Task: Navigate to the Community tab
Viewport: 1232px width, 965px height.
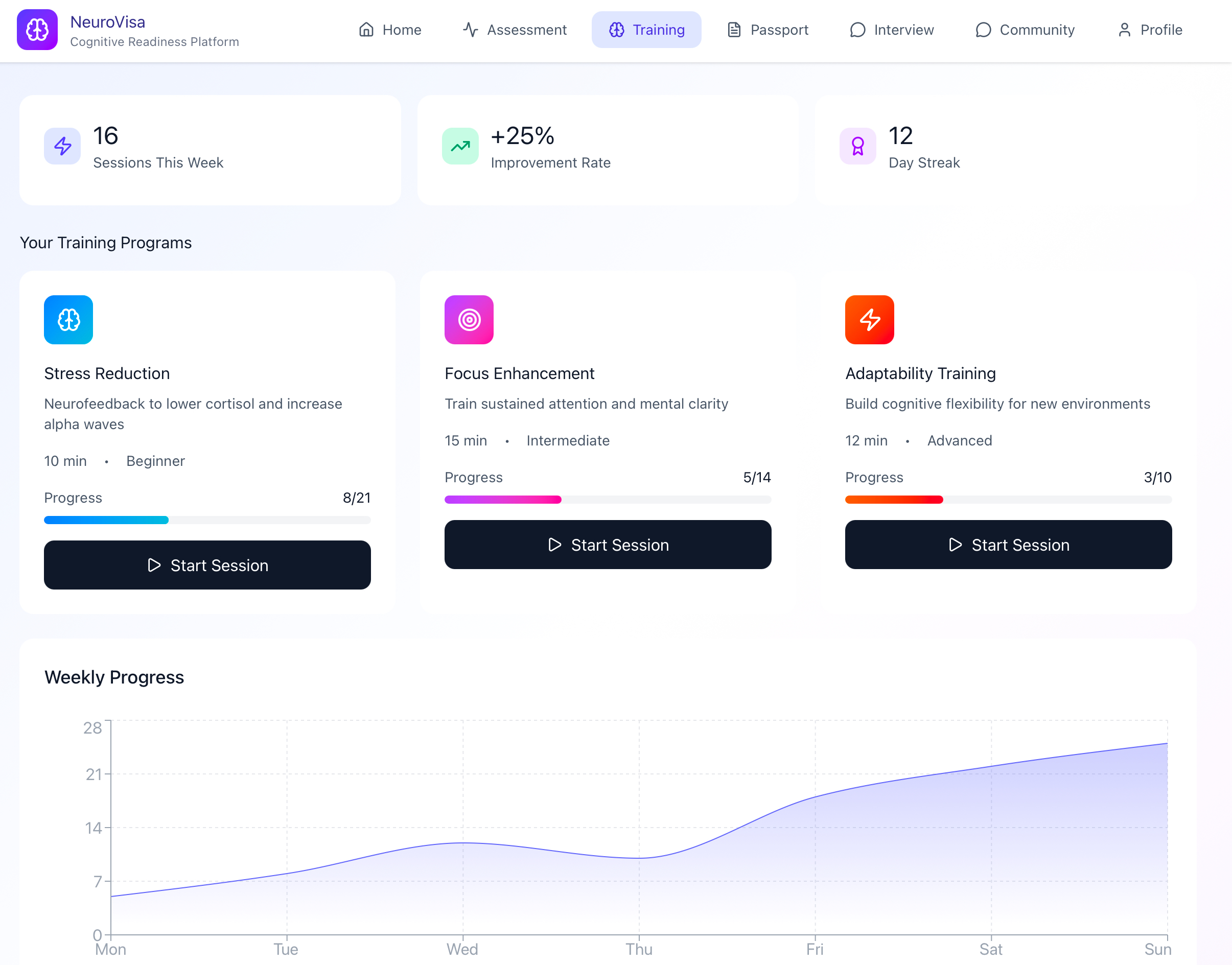Action: 1025,30
